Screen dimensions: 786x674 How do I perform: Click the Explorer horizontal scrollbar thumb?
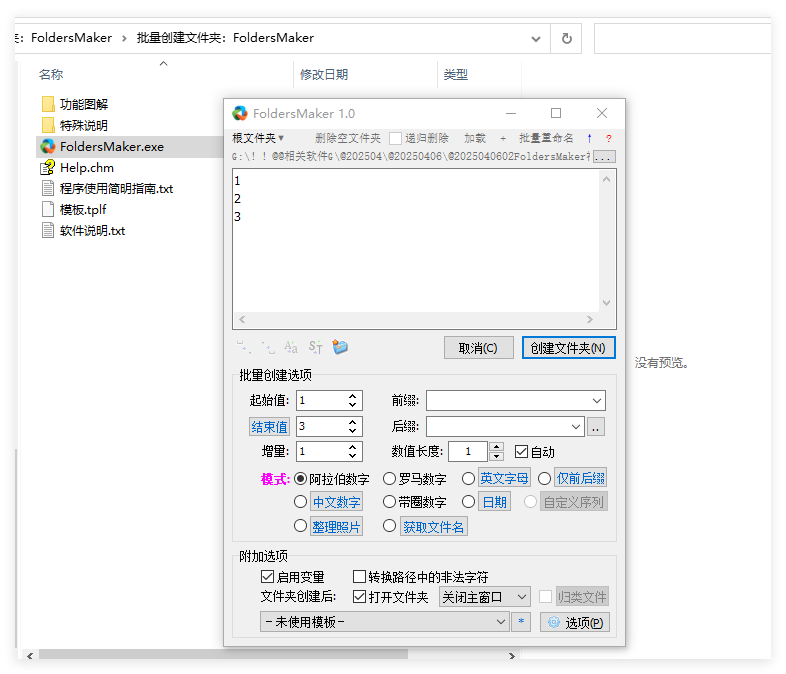pyautogui.click(x=223, y=655)
